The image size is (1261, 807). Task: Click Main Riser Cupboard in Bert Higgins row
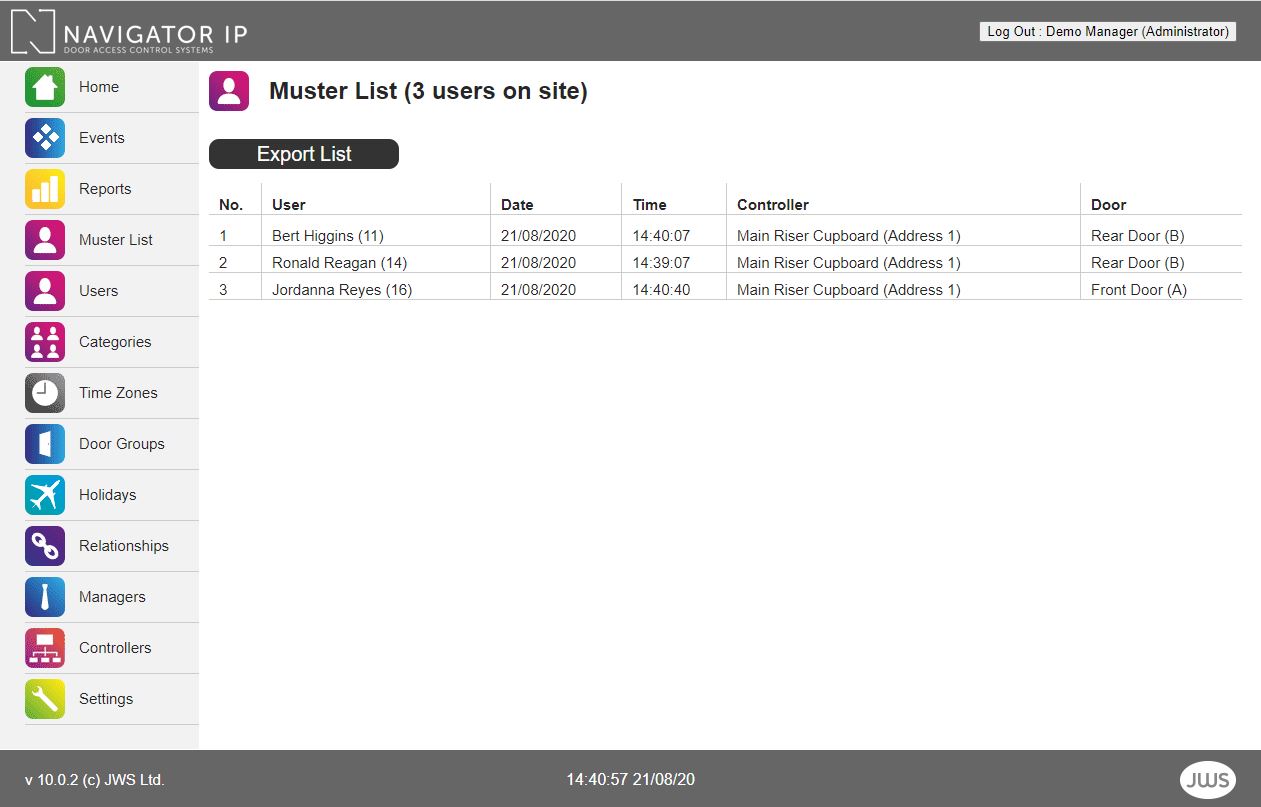[x=849, y=236]
